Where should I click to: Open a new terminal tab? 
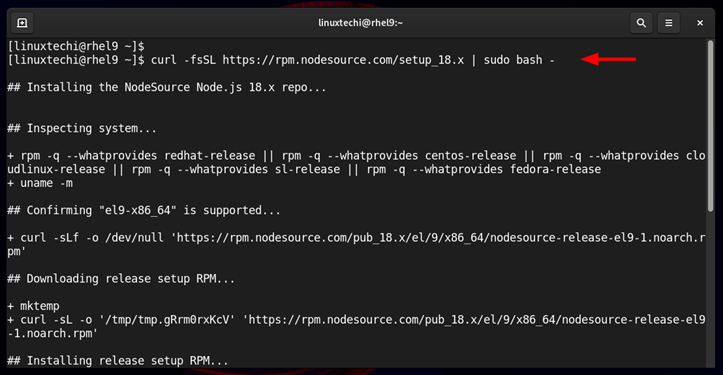coord(22,23)
